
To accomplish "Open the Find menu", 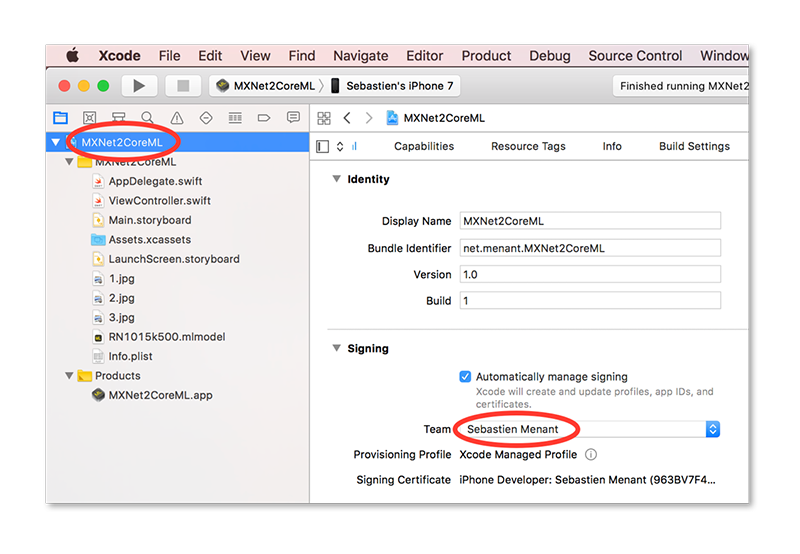I will tap(302, 56).
